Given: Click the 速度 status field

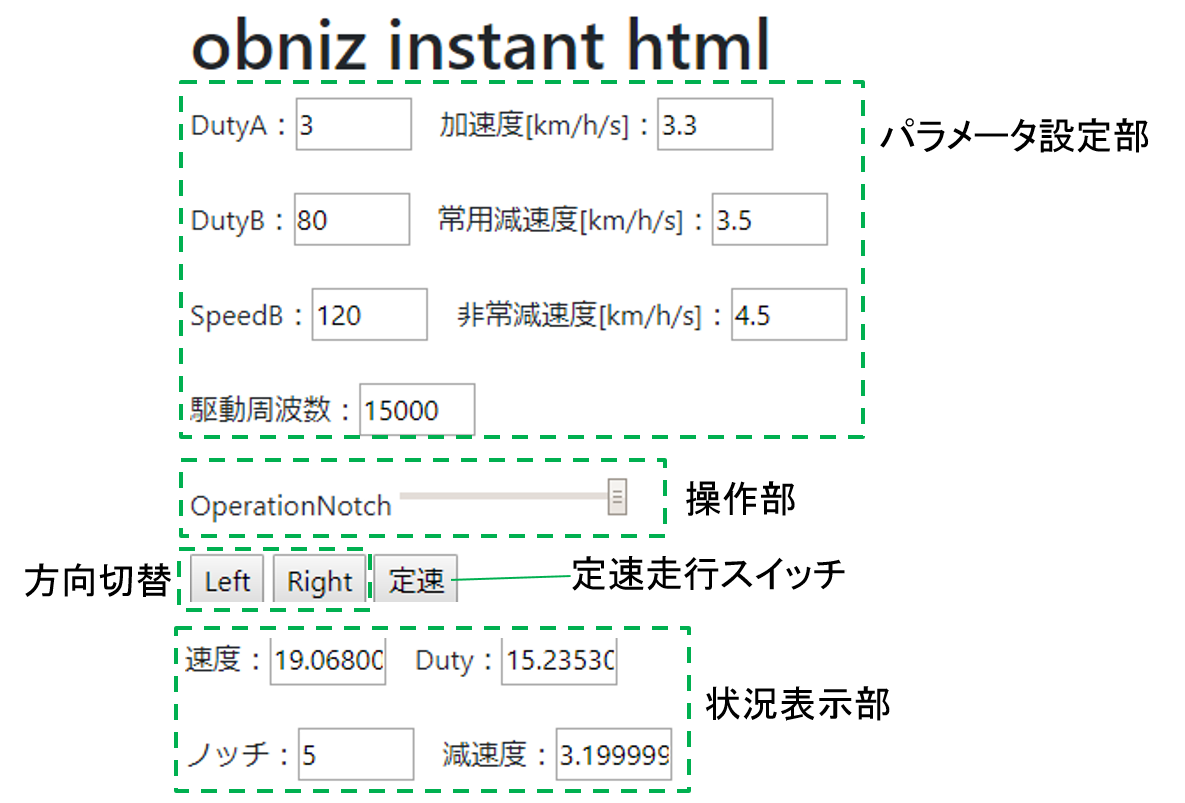Looking at the screenshot, I should click(x=328, y=660).
